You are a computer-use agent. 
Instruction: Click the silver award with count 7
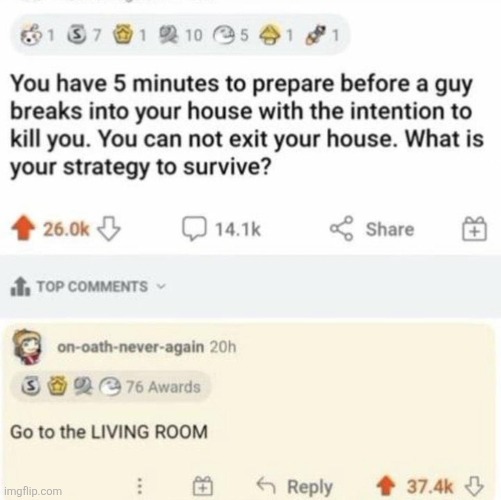click(83, 35)
